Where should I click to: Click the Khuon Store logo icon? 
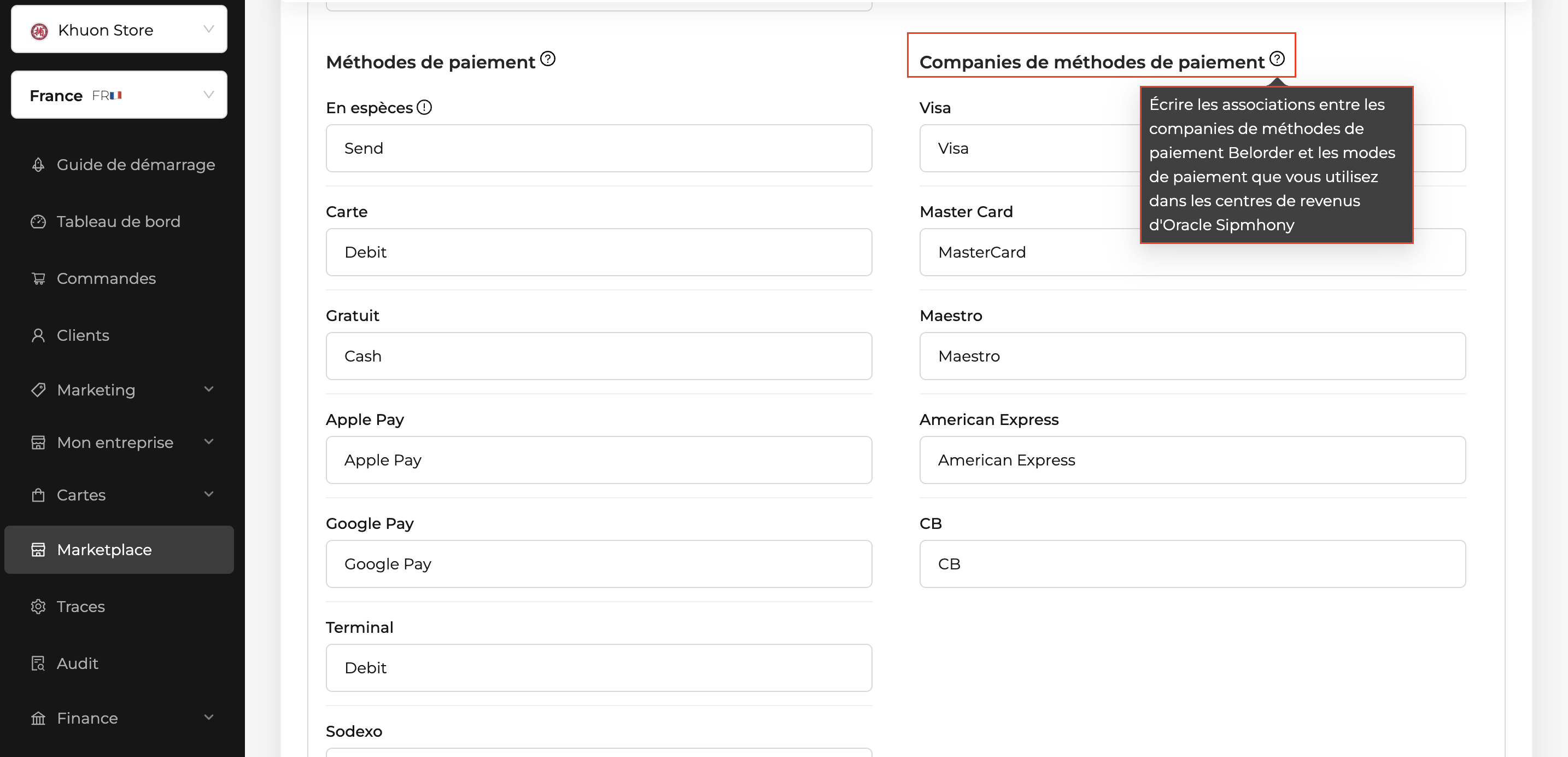point(39,31)
